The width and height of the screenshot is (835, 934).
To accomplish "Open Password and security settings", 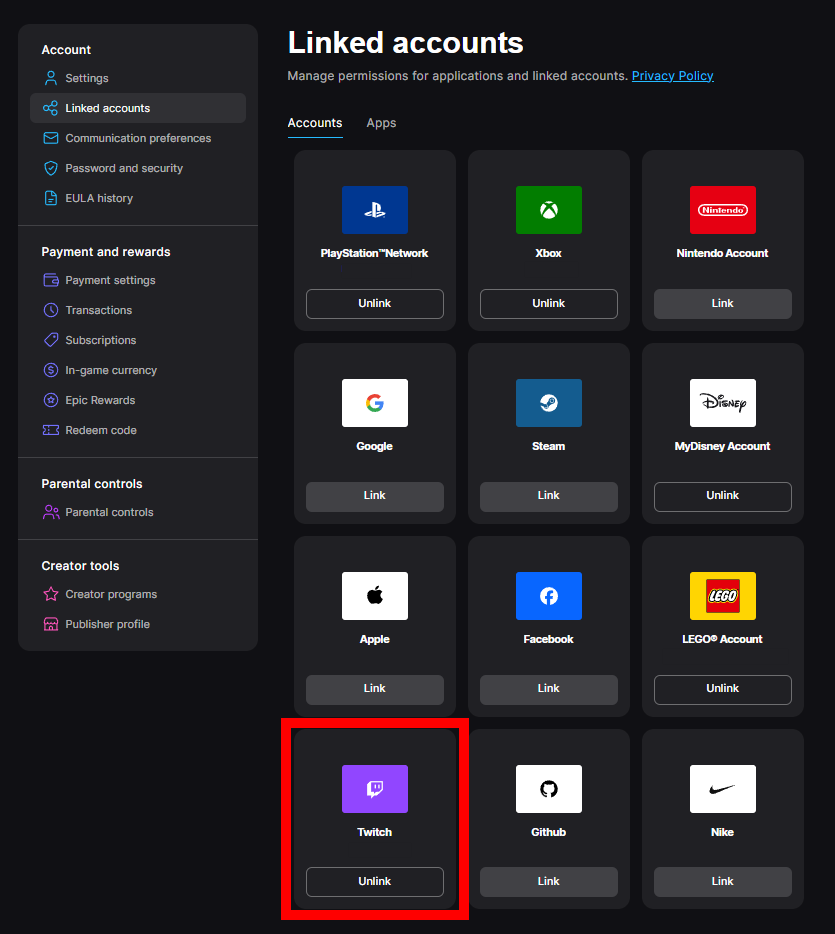I will click(124, 168).
